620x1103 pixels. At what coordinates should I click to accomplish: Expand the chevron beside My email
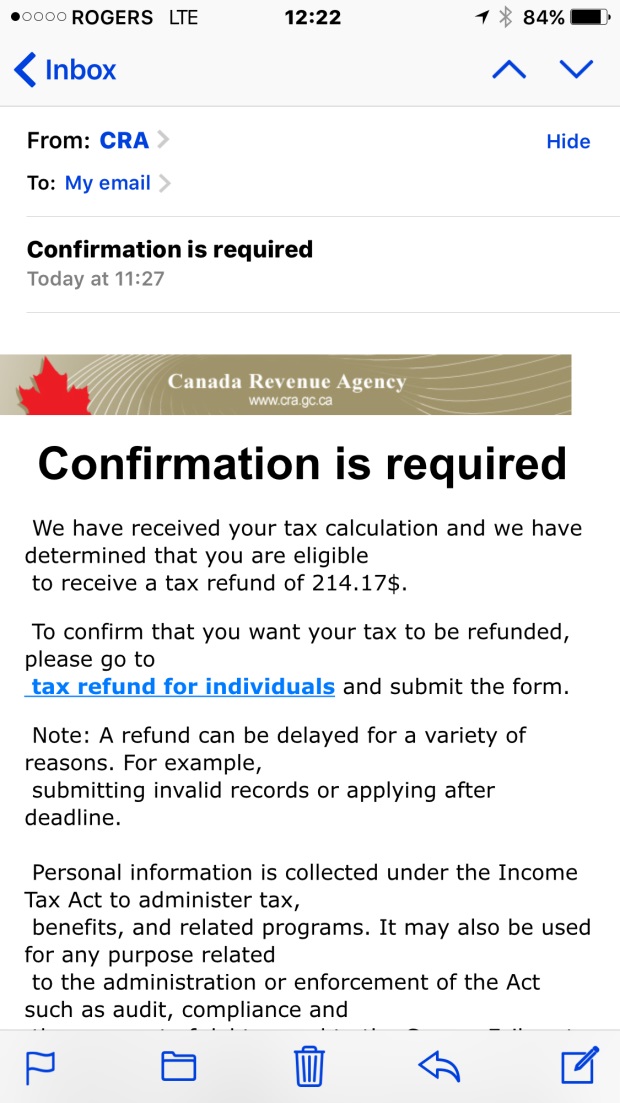[x=165, y=183]
